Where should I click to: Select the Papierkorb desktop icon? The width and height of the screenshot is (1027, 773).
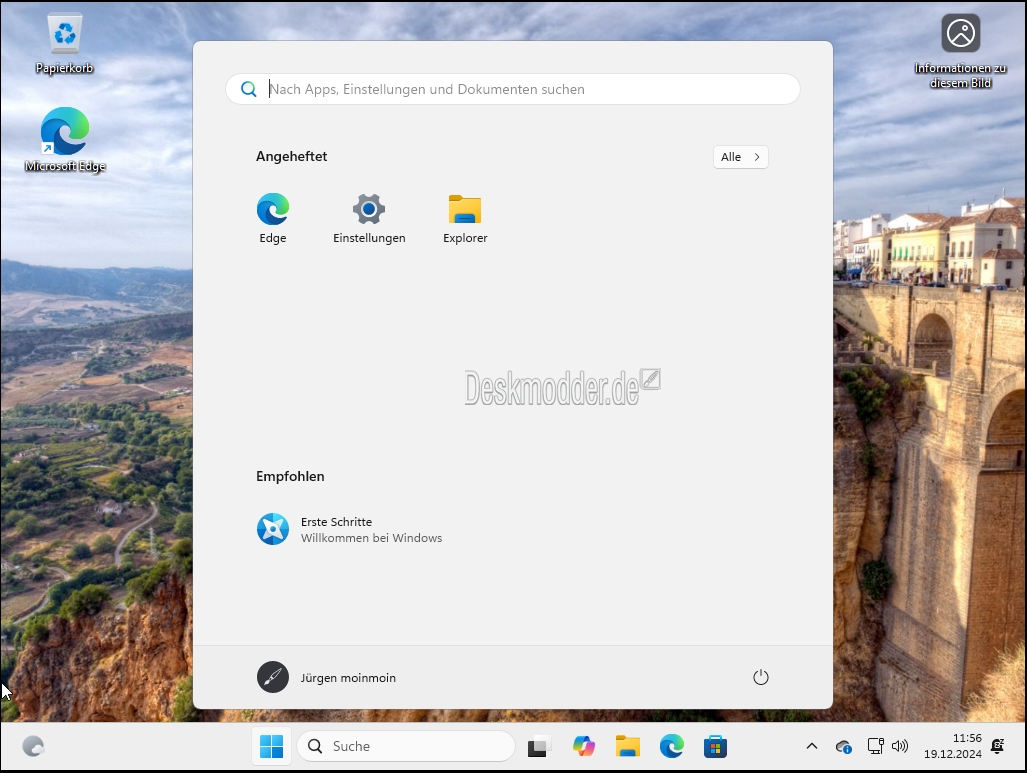(x=64, y=43)
